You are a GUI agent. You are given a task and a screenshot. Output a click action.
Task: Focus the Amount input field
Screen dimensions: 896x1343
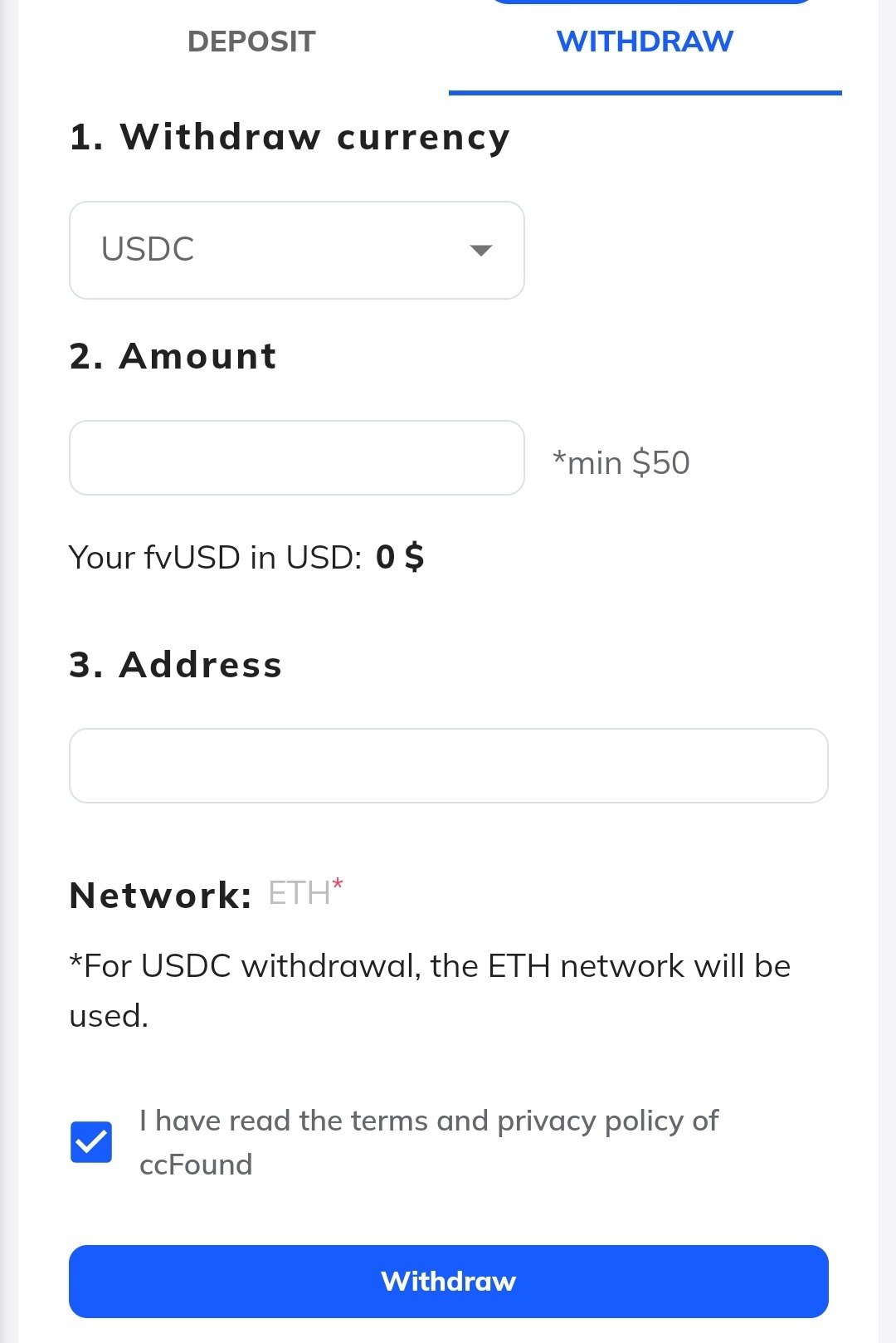(x=296, y=458)
